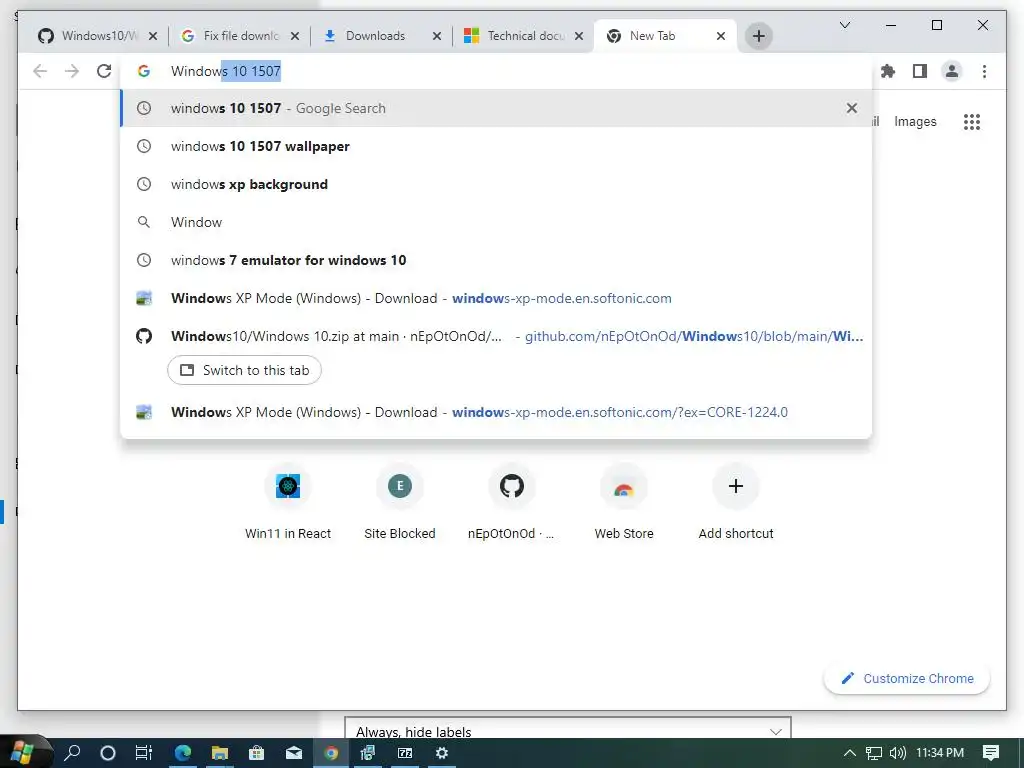Click the Customize Chrome button
Viewport: 1024px width, 768px height.
[907, 679]
